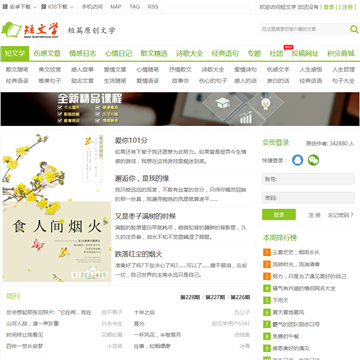Click the 密码 password input field
Viewport: 360px width, 360px height.
coord(308,198)
